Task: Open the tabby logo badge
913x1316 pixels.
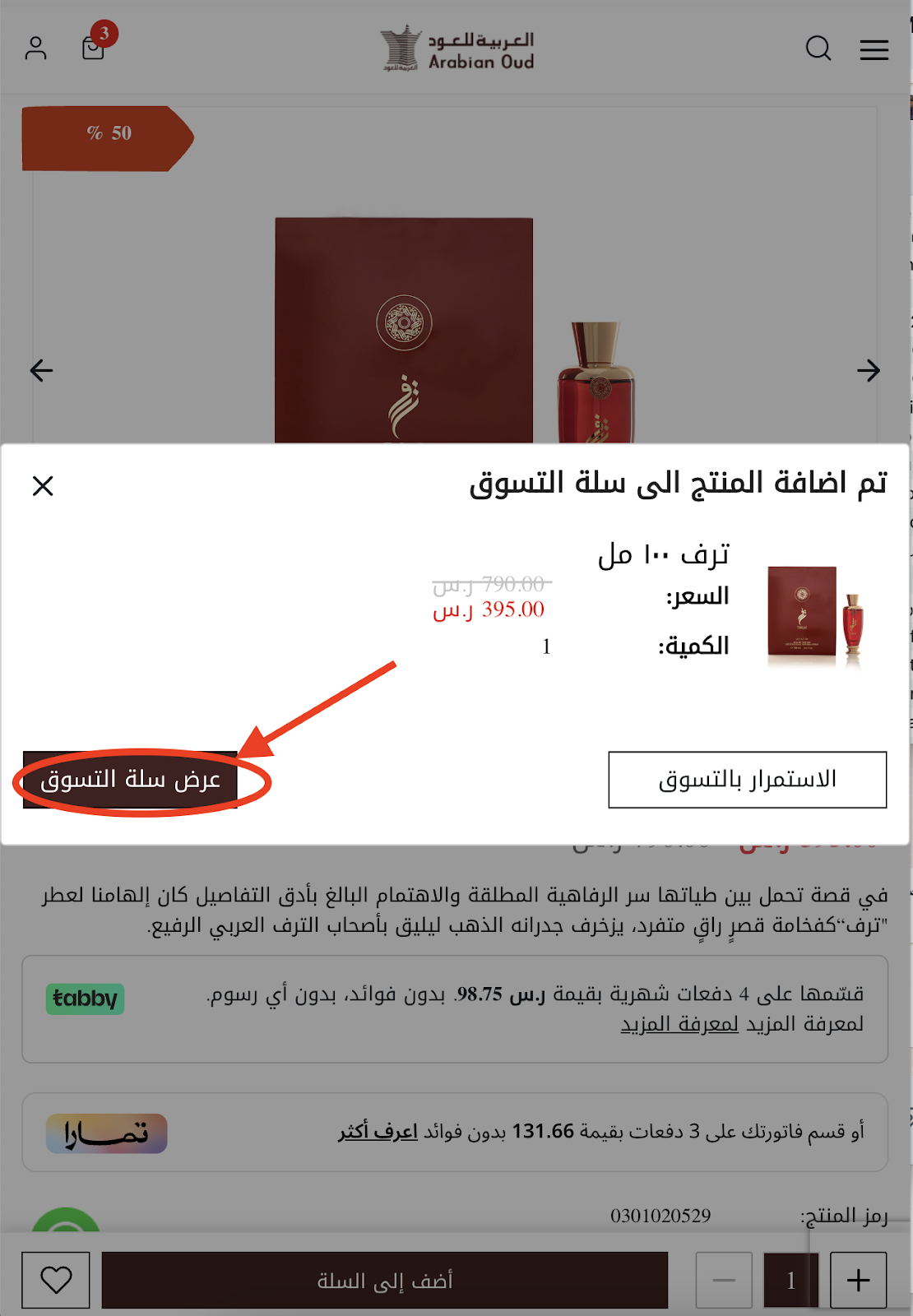Action: [x=85, y=999]
